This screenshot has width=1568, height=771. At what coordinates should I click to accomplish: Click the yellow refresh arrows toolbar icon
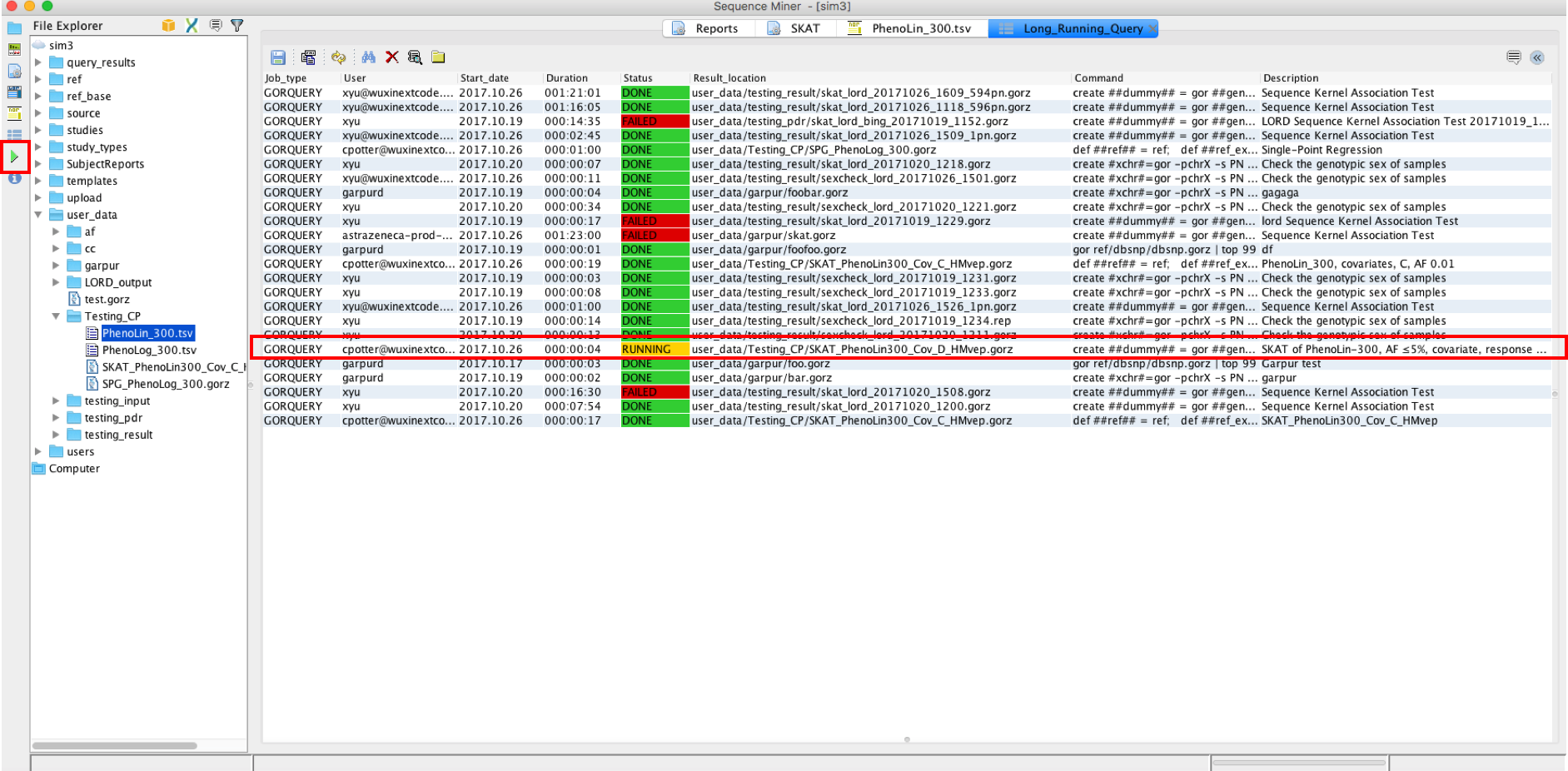[338, 57]
